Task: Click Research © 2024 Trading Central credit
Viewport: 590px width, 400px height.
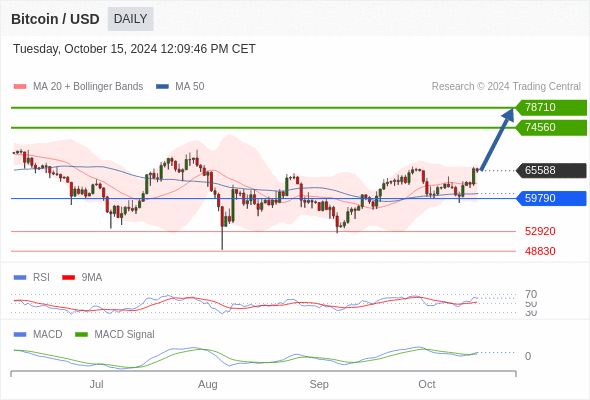Action: pos(506,87)
